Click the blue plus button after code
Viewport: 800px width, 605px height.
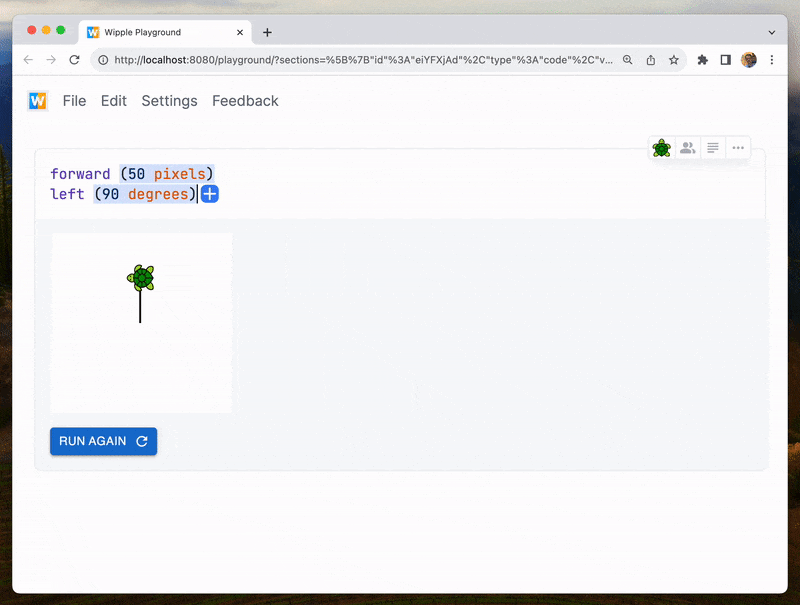210,194
